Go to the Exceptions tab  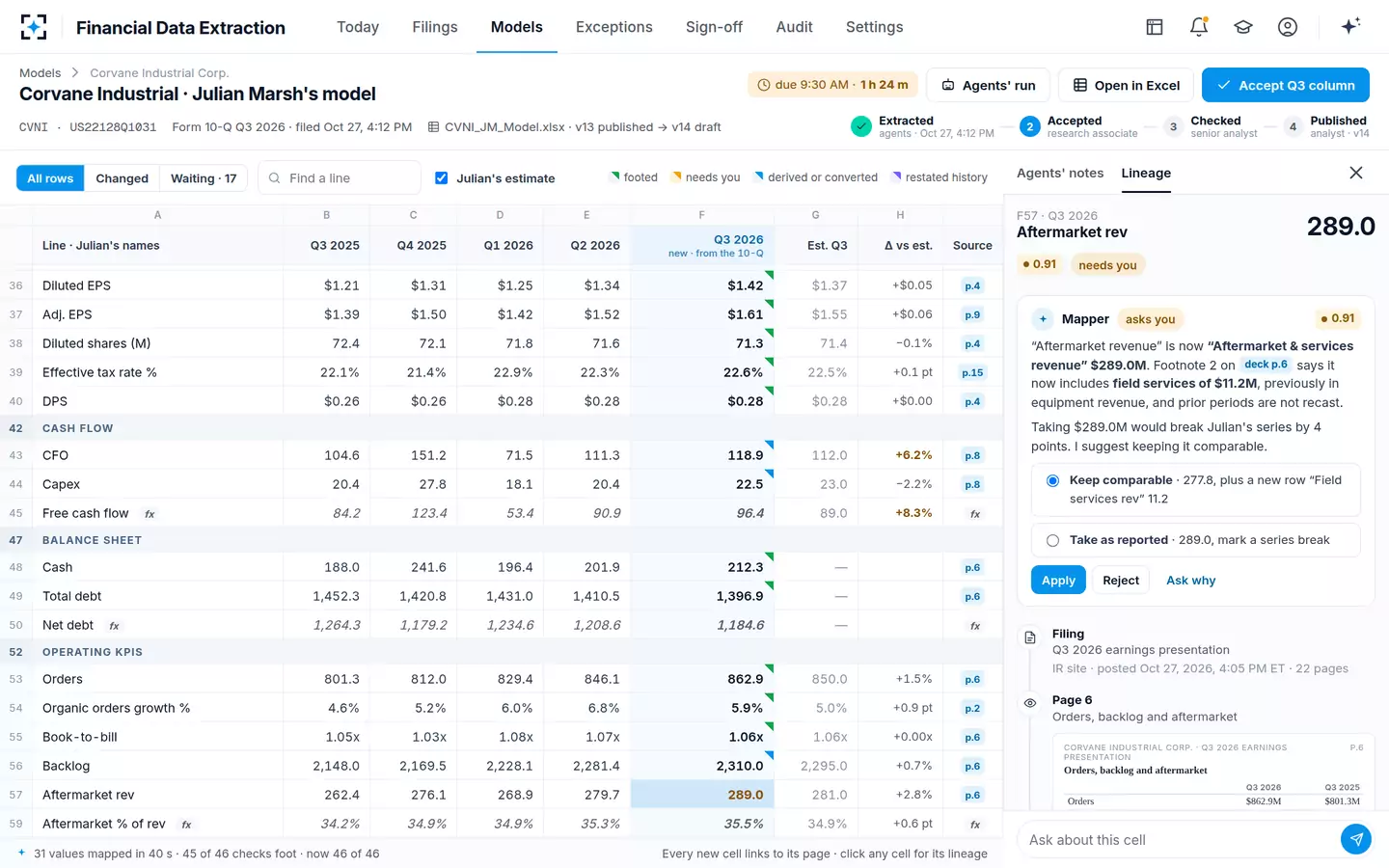coord(614,27)
